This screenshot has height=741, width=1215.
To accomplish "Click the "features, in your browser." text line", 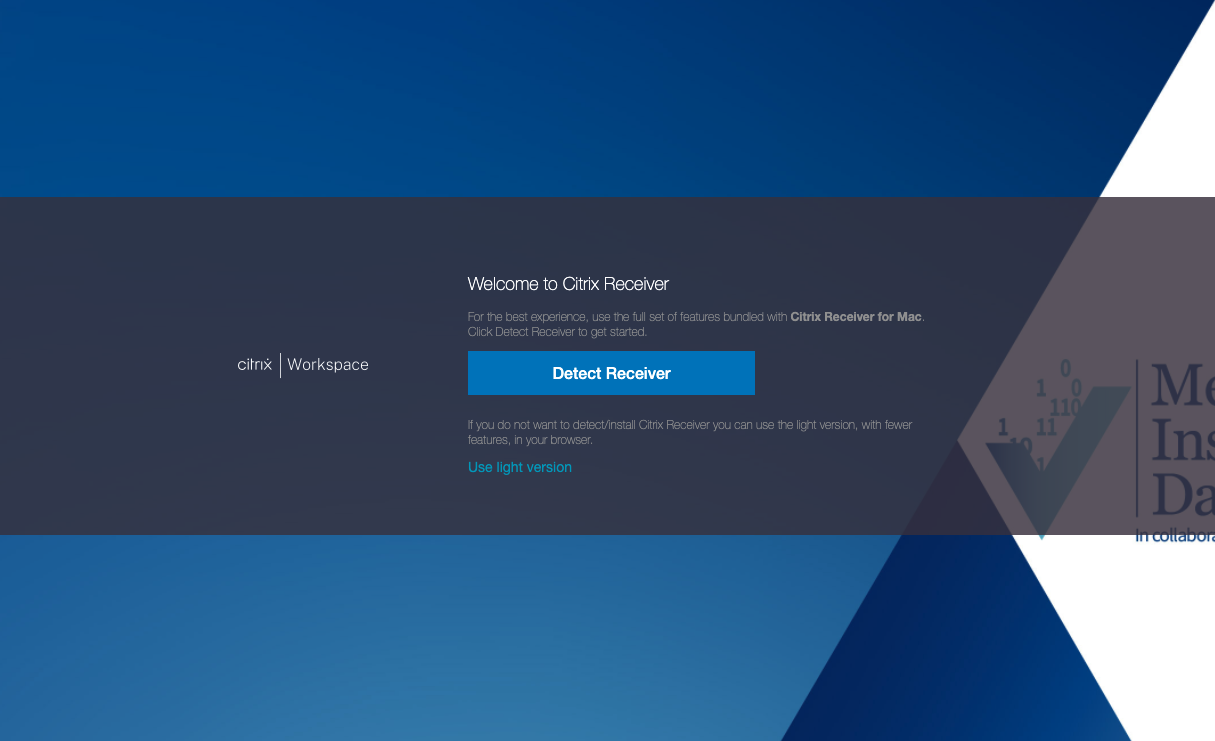I will (x=530, y=440).
